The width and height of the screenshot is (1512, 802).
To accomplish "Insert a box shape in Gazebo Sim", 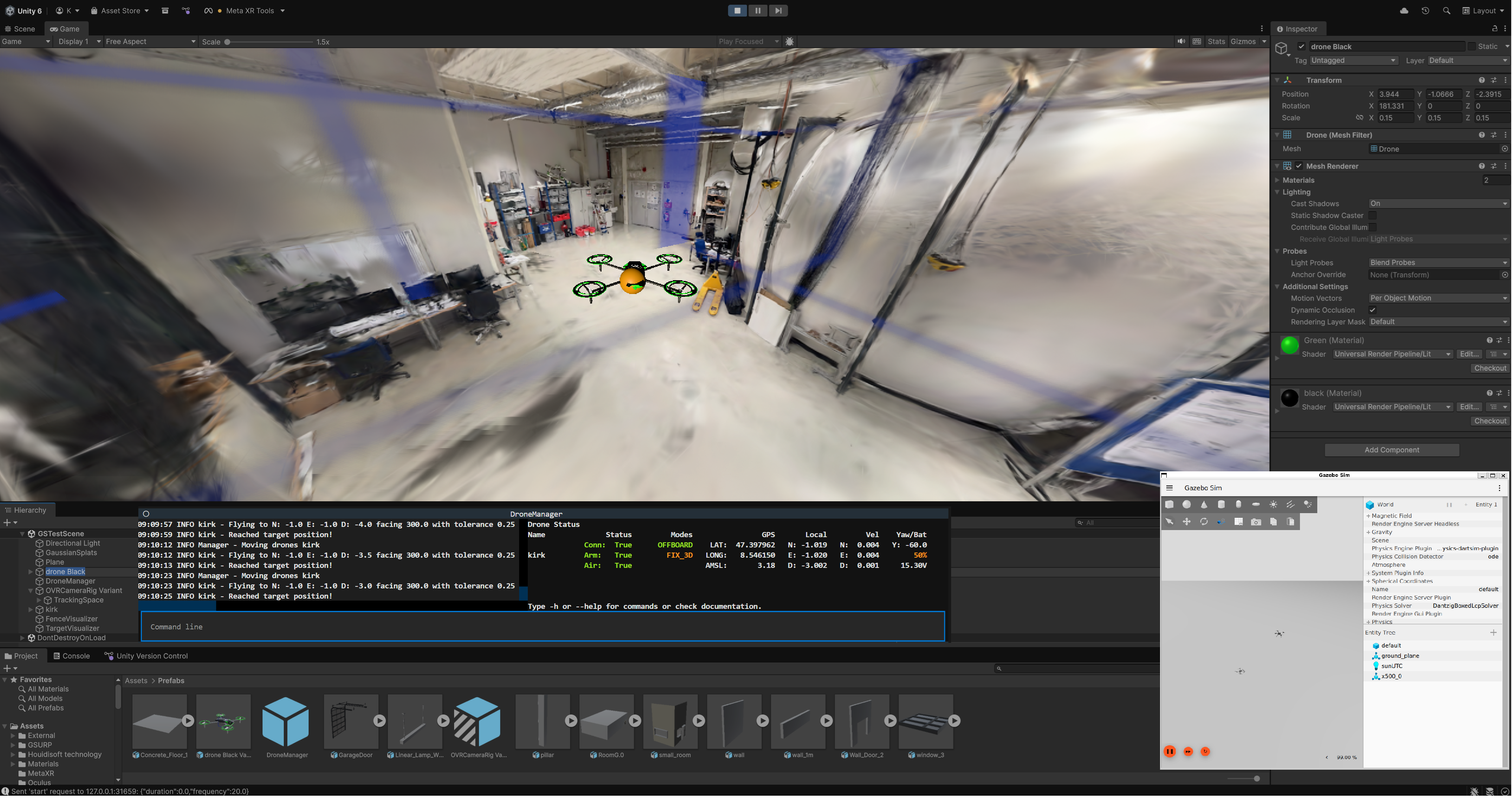I will [1169, 504].
